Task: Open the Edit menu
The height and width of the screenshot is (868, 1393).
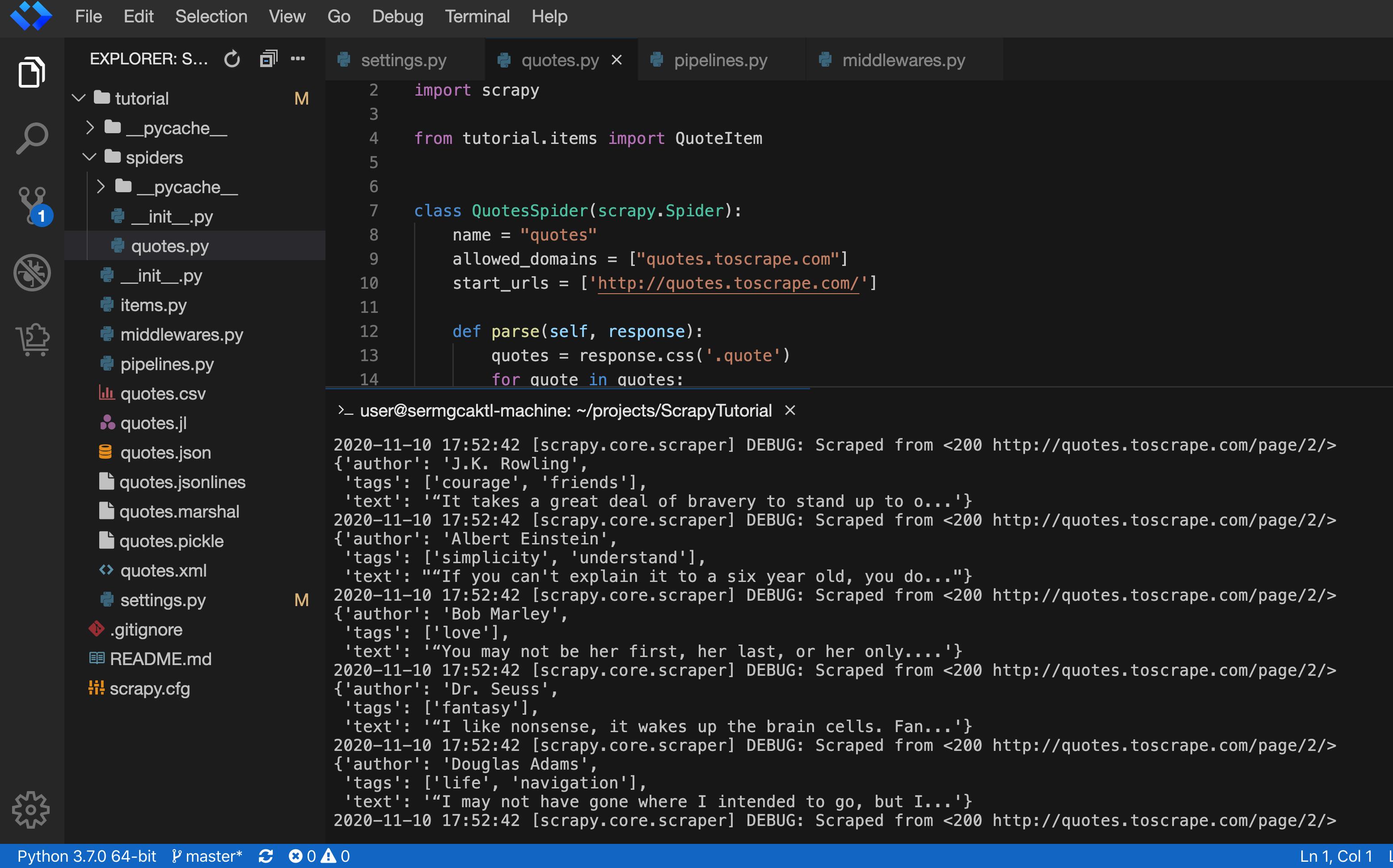Action: click(x=139, y=17)
